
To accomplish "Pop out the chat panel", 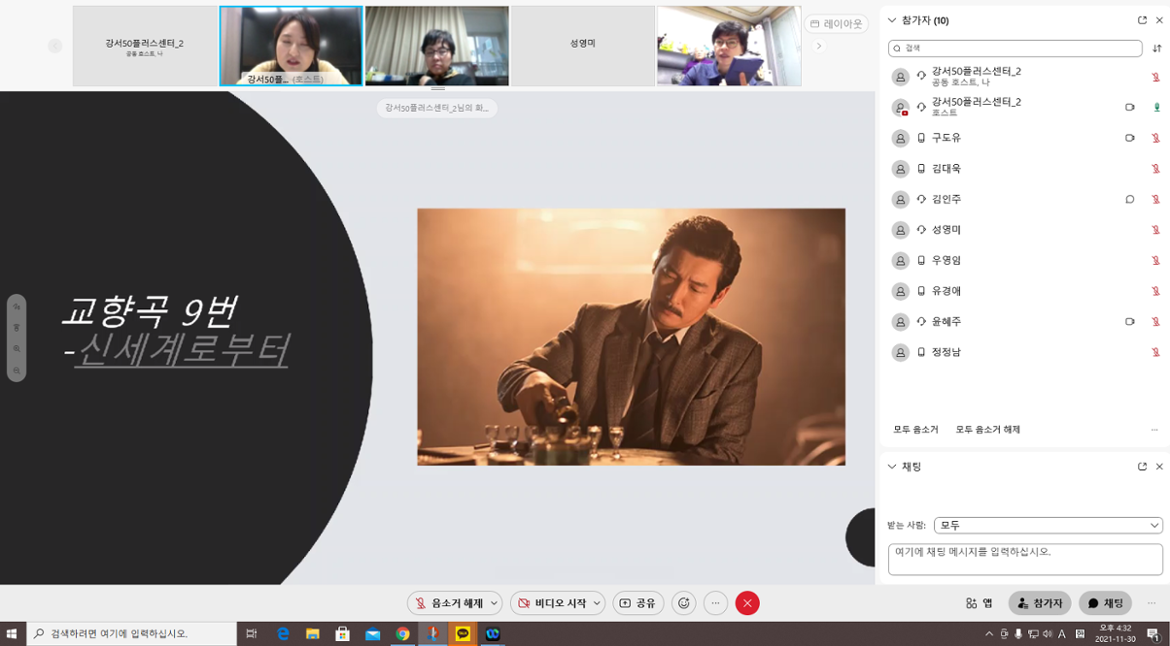I will point(1142,466).
